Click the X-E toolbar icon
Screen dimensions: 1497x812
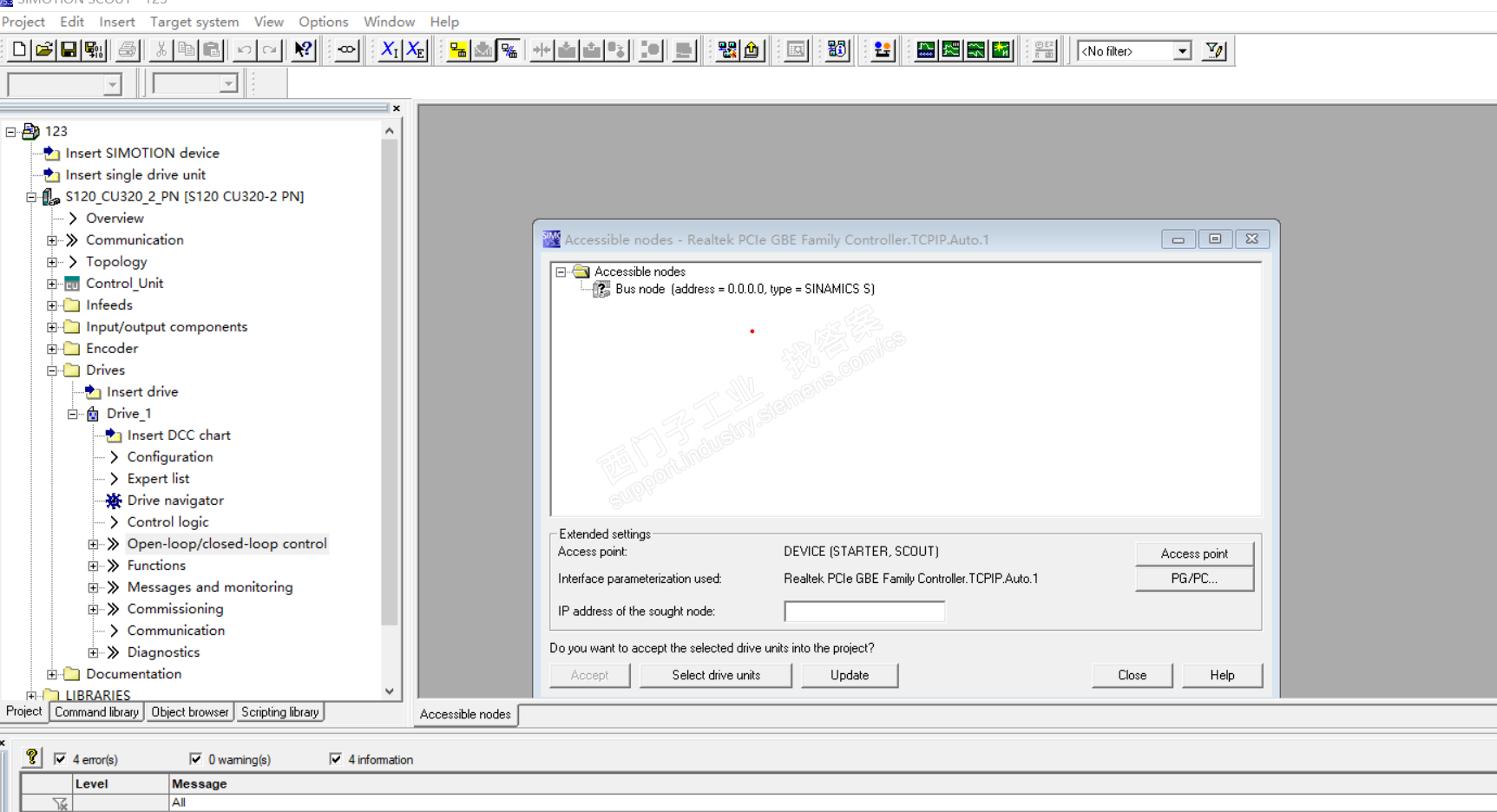click(416, 50)
